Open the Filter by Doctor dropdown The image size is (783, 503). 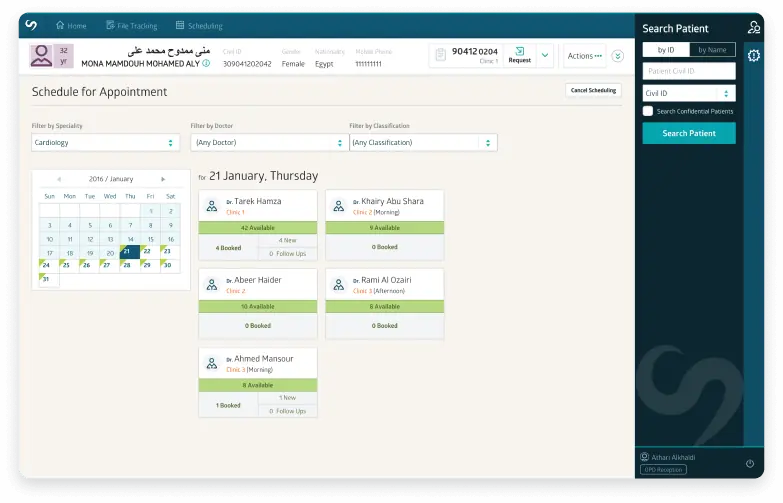coord(269,142)
